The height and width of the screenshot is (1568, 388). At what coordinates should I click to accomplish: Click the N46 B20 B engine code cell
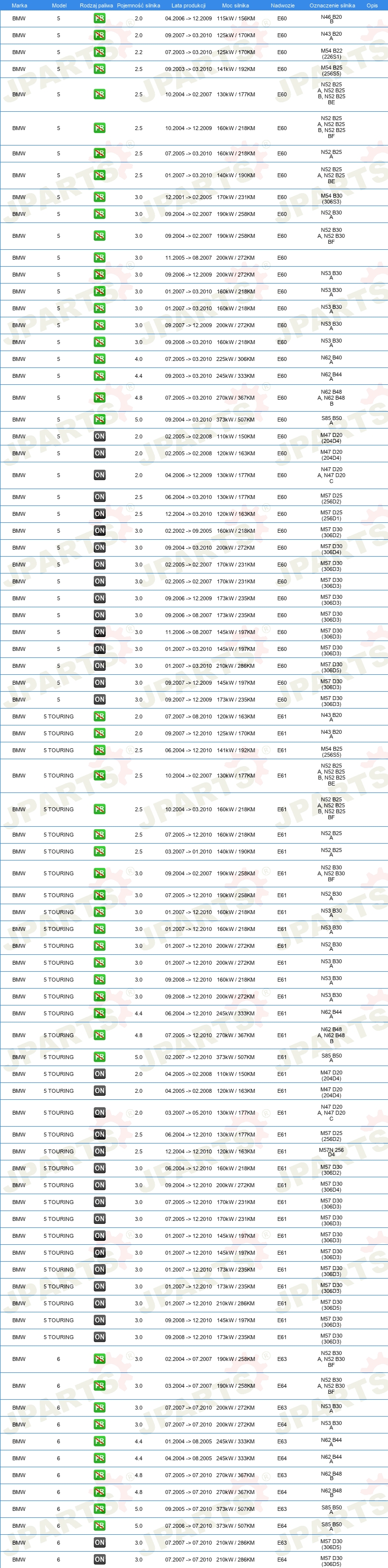tap(331, 19)
